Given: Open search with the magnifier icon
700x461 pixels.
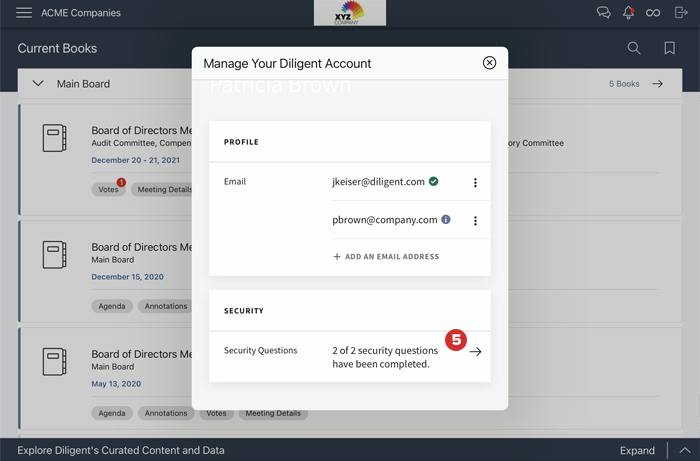Looking at the screenshot, I should coord(634,48).
